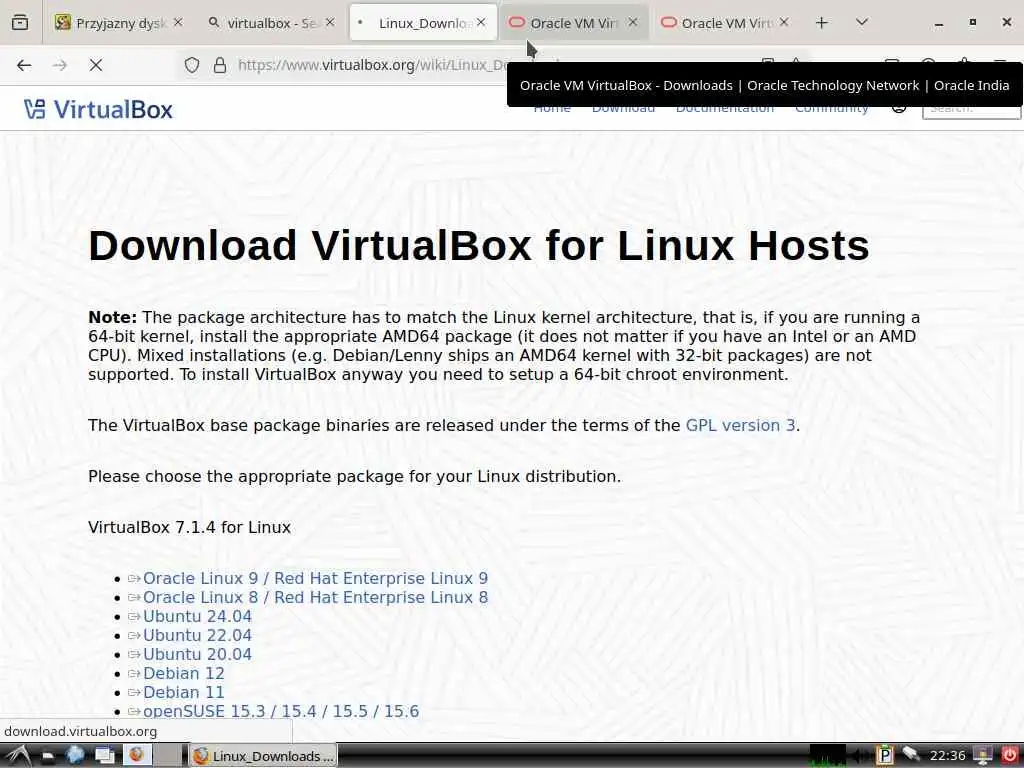Viewport: 1024px width, 768px height.
Task: Click the Firefox launcher in taskbar
Action: tap(136, 755)
